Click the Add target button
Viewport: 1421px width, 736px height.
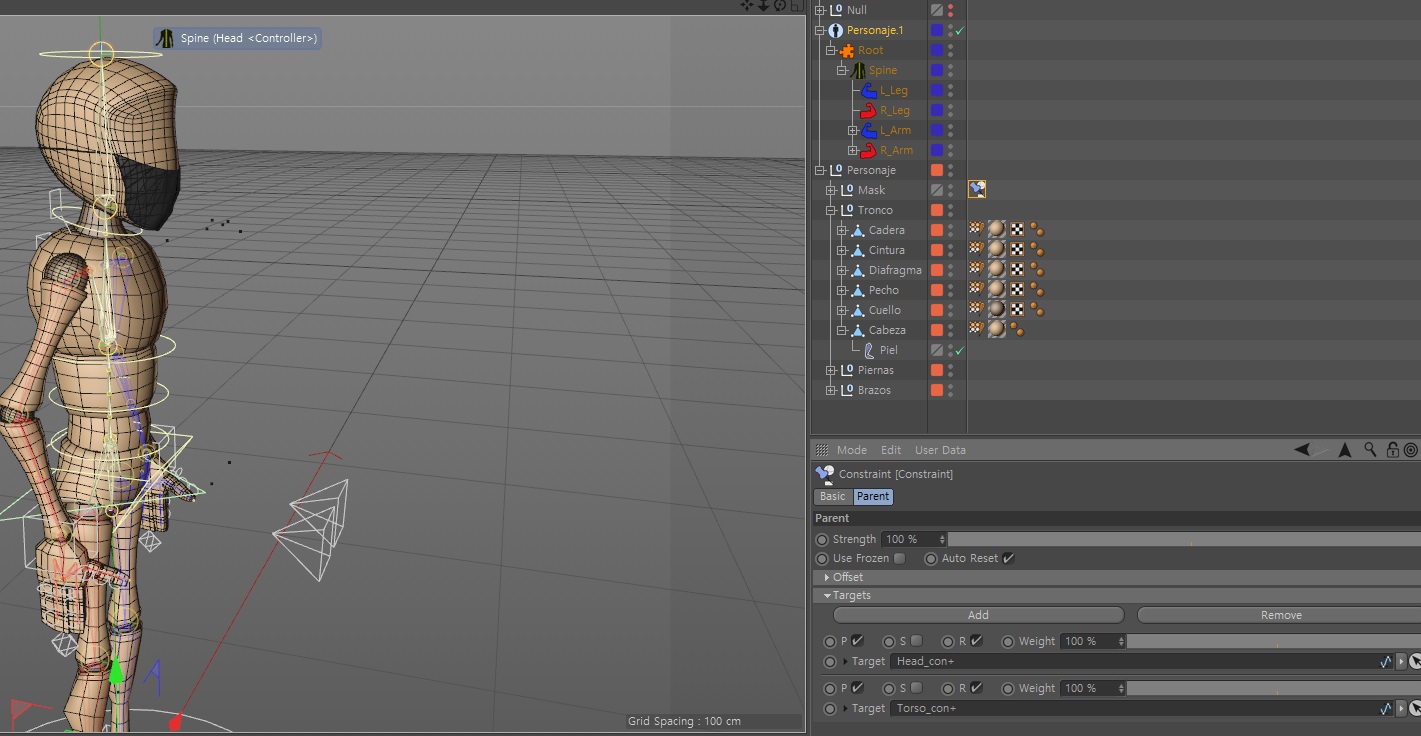pos(978,615)
